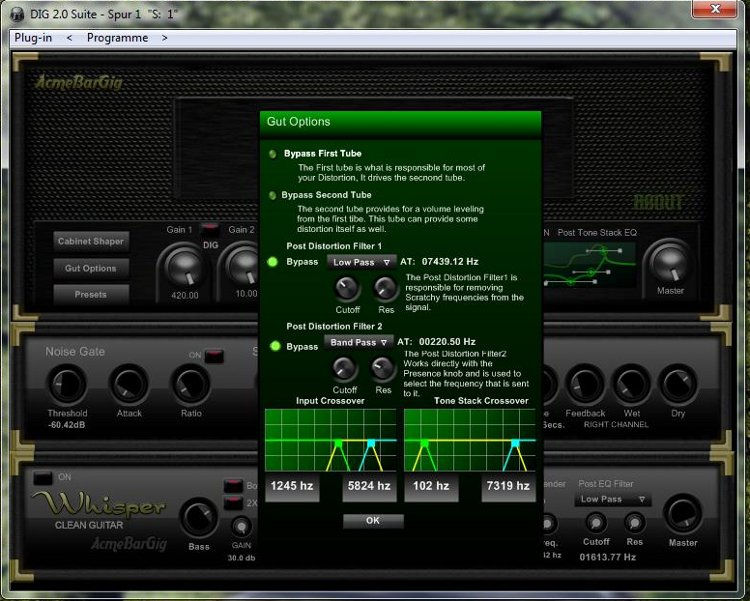
Task: Click the Filter 1 Cutoff knob
Action: click(346, 288)
